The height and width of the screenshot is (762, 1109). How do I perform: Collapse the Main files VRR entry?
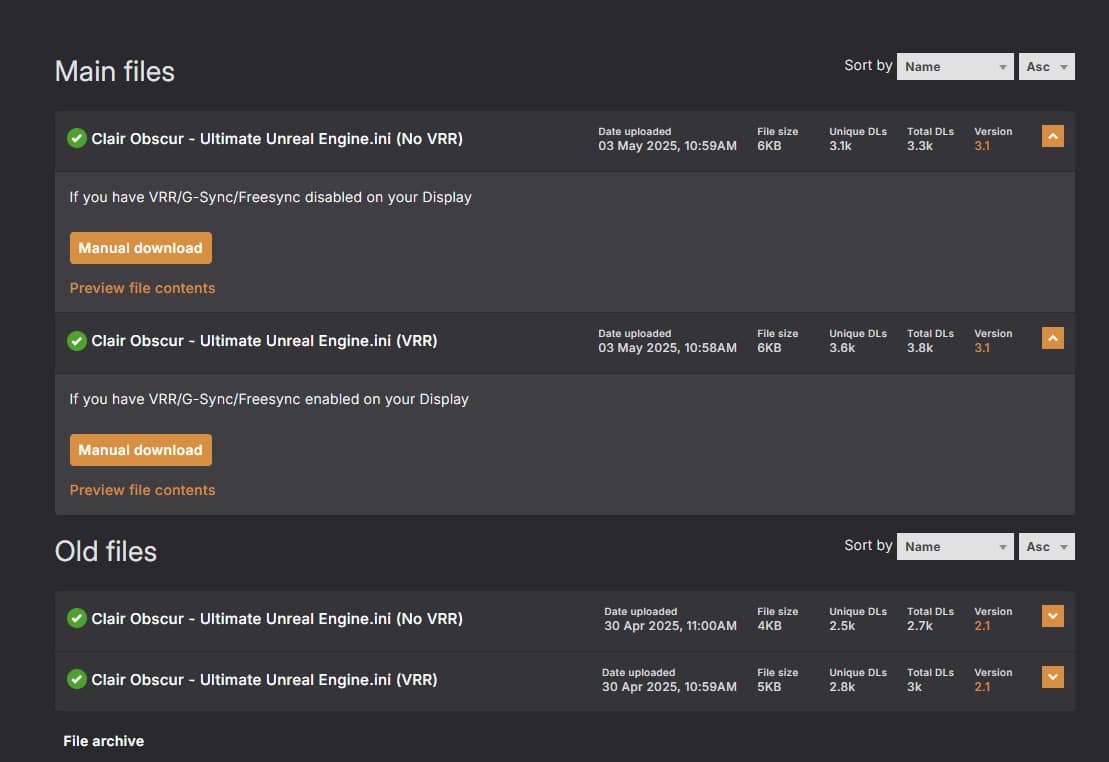1052,338
